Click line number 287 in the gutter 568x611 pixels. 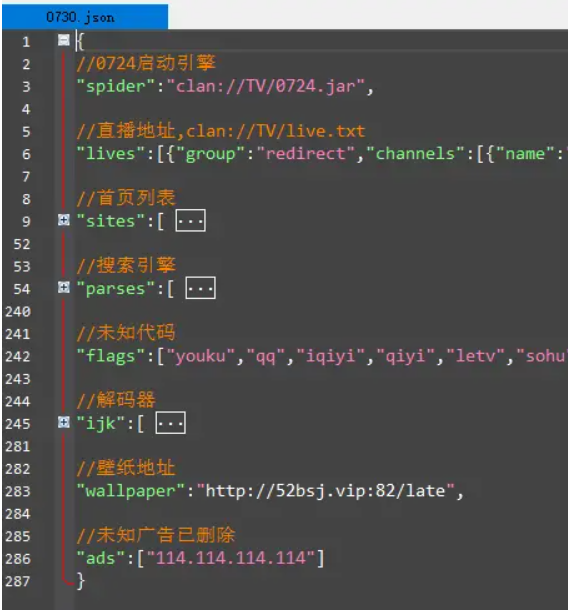18,581
